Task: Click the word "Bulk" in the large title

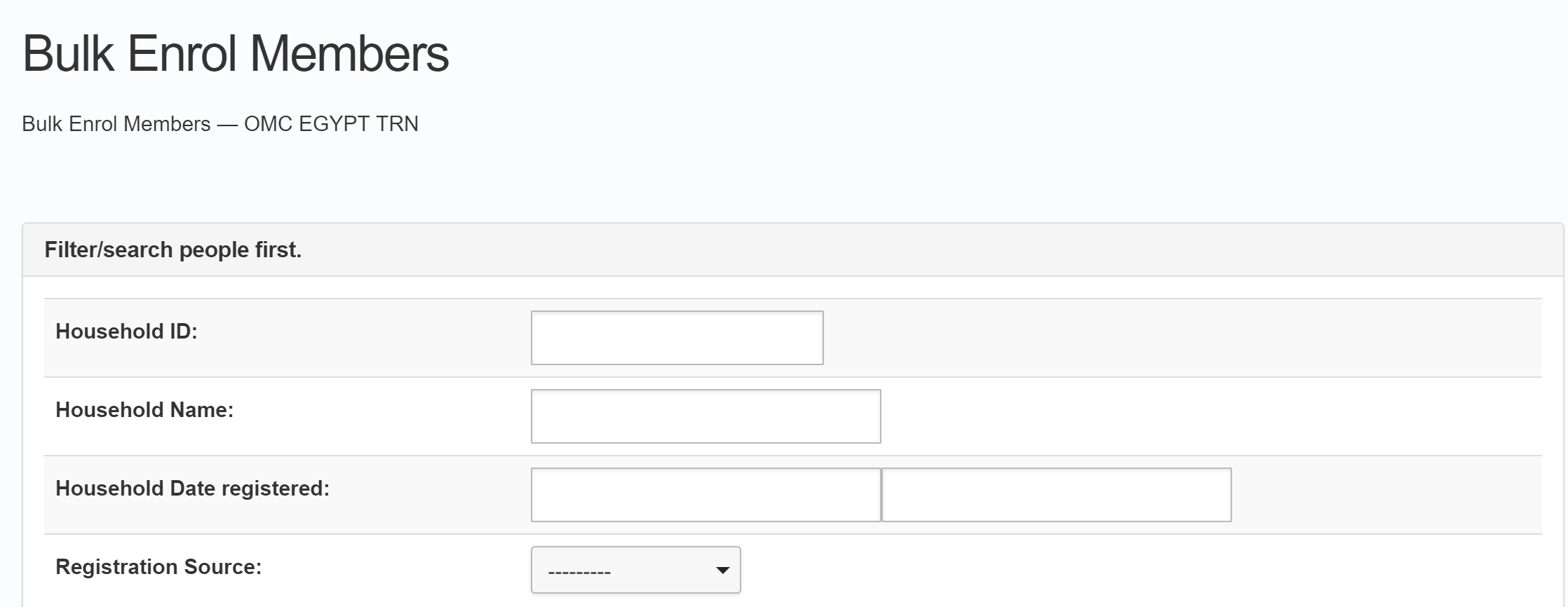Action: (x=68, y=53)
